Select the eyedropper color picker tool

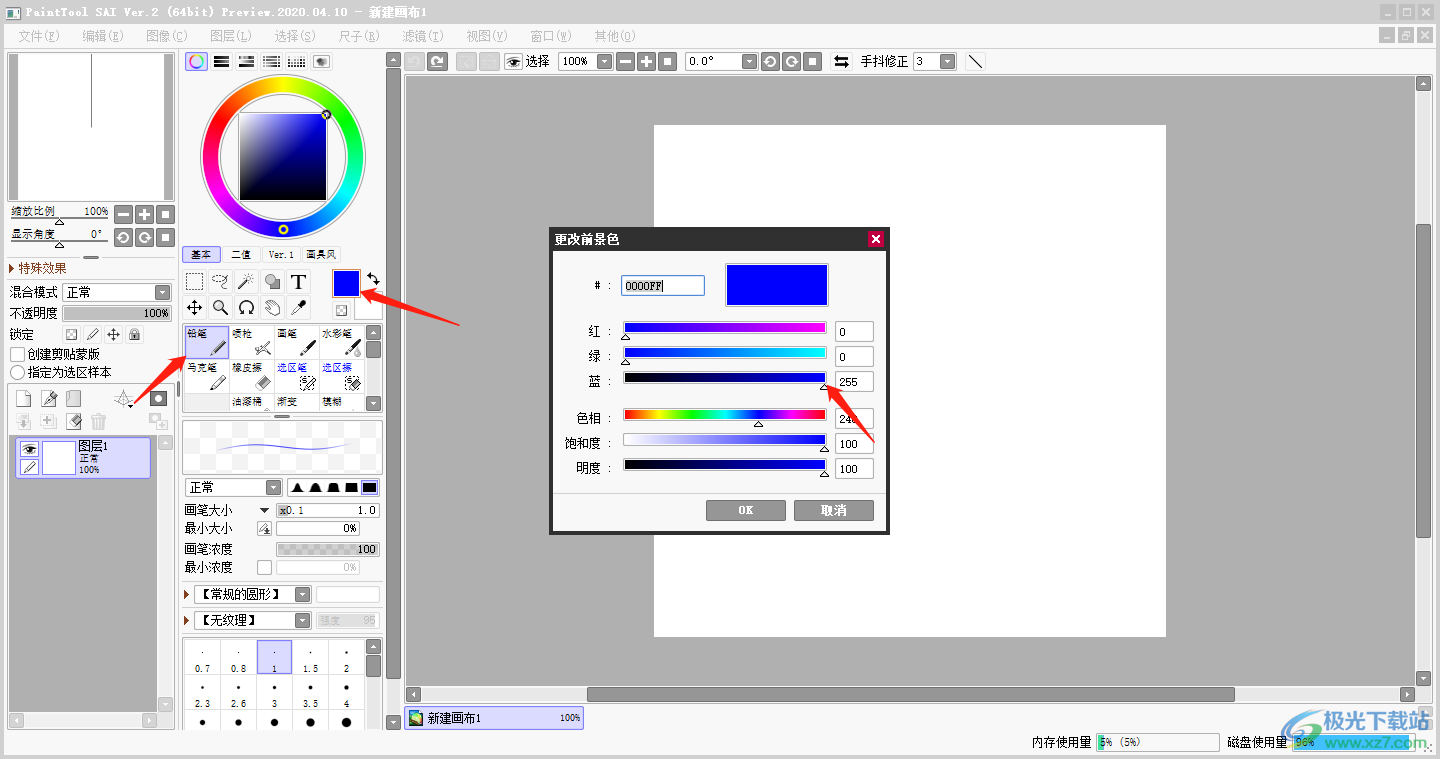(x=298, y=308)
